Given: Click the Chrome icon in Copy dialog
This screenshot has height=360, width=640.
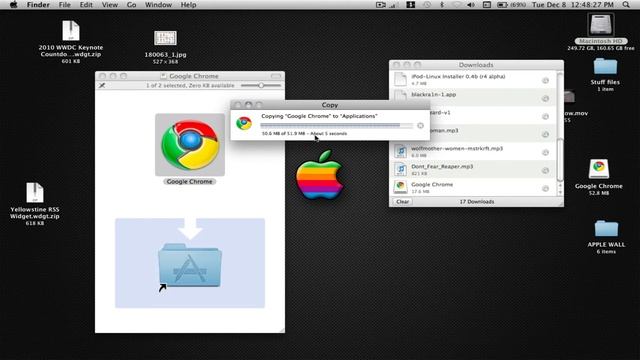Looking at the screenshot, I should click(244, 123).
